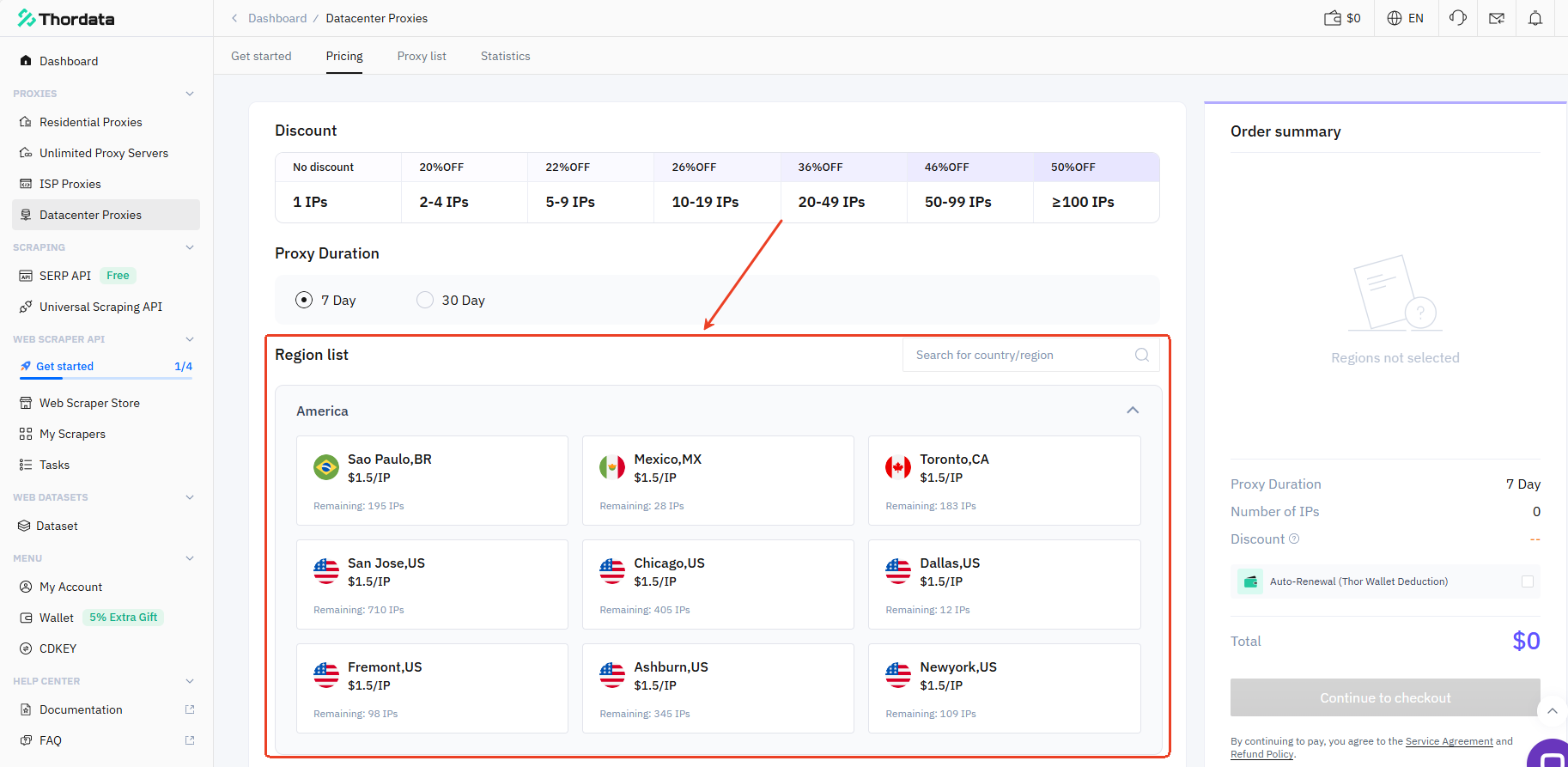The height and width of the screenshot is (767, 1568).
Task: Click Wallet icon in sidebar
Action: [x=26, y=618]
